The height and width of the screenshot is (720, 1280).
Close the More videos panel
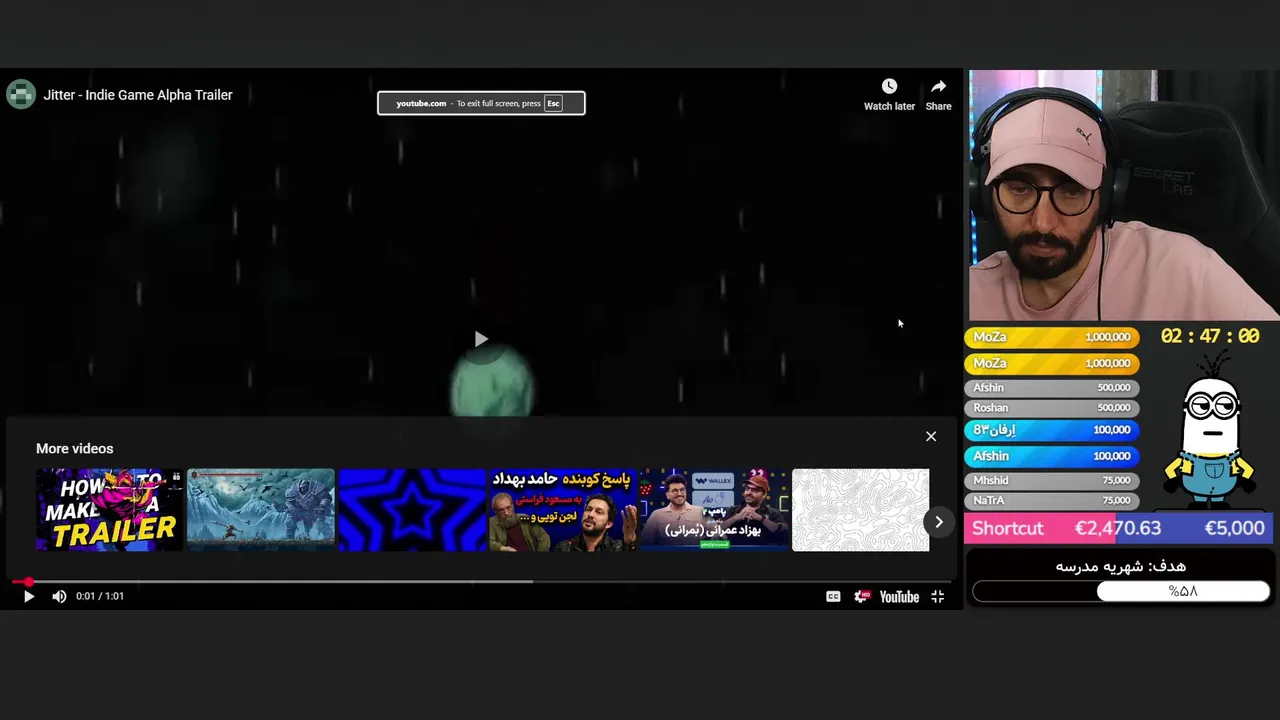(x=931, y=436)
